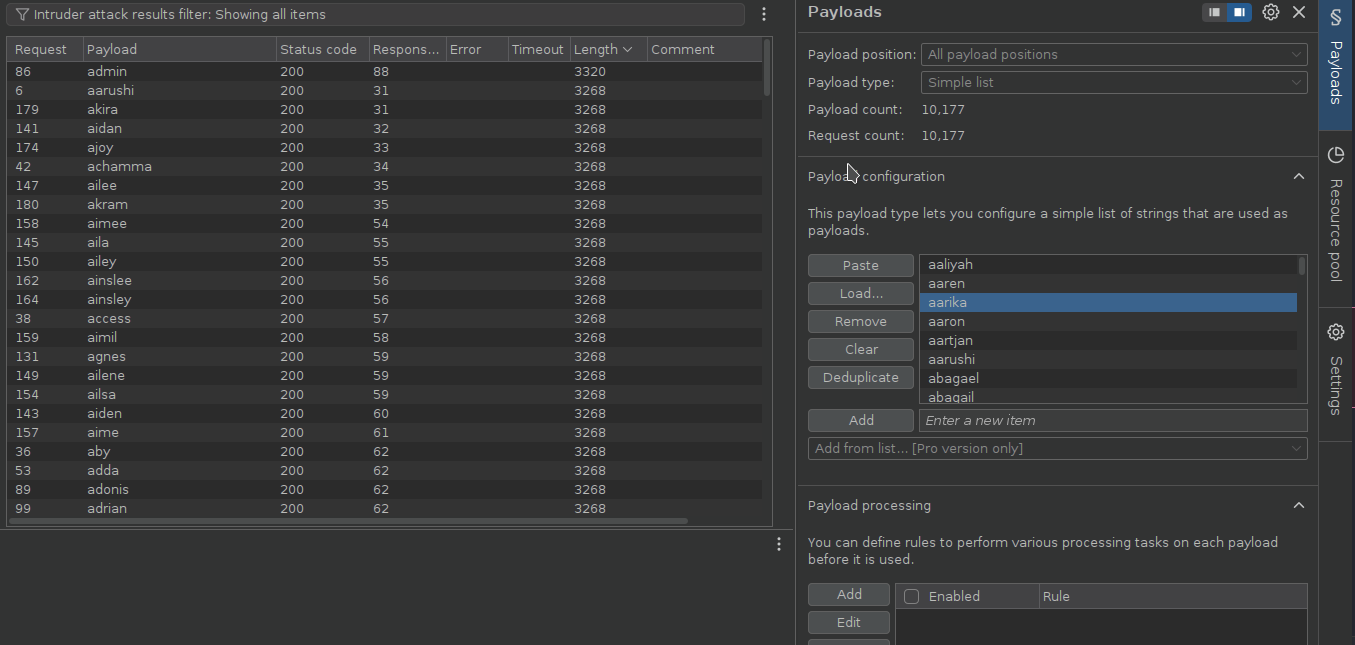Enable the payload processing rule checkbox
This screenshot has width=1355, height=645.
[911, 596]
